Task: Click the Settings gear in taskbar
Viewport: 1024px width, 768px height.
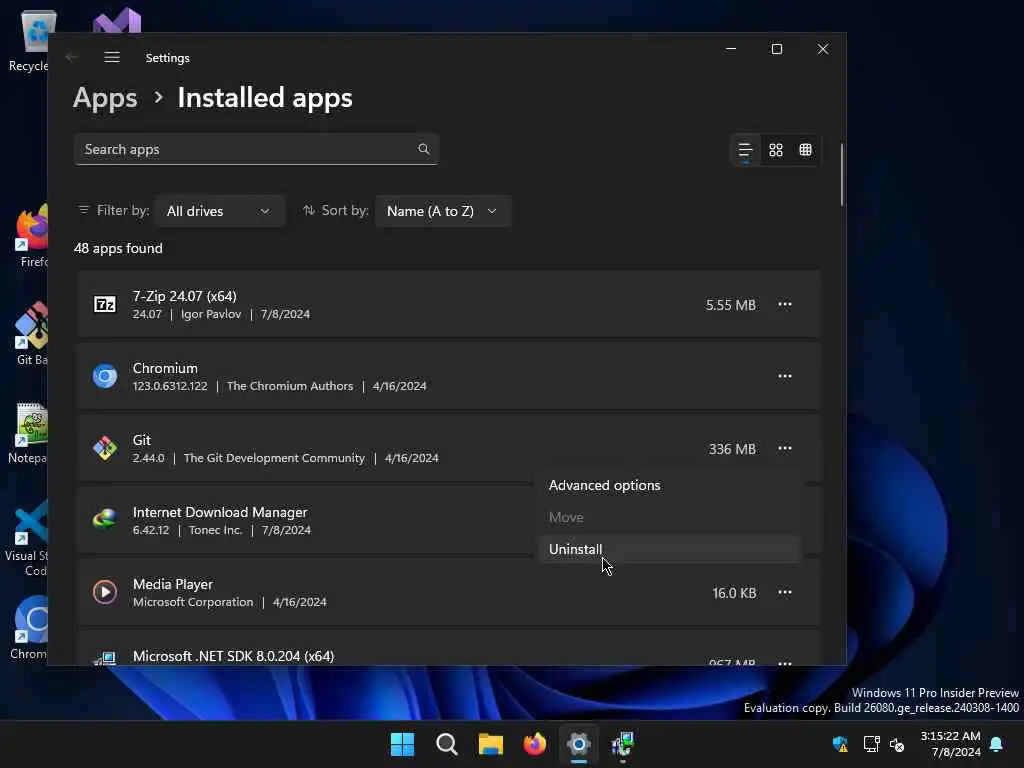Action: click(x=579, y=744)
